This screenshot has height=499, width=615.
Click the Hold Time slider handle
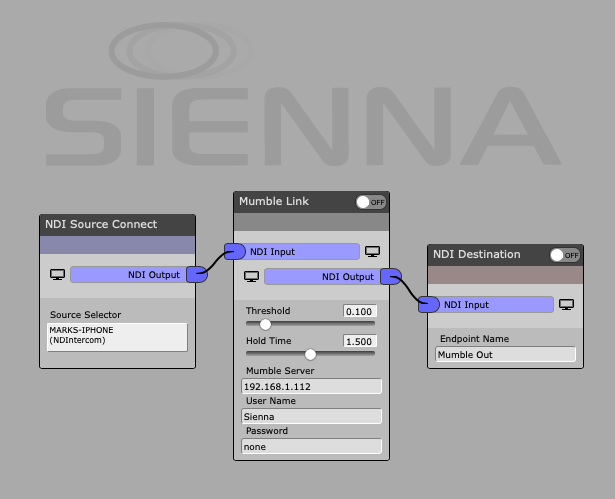(310, 354)
